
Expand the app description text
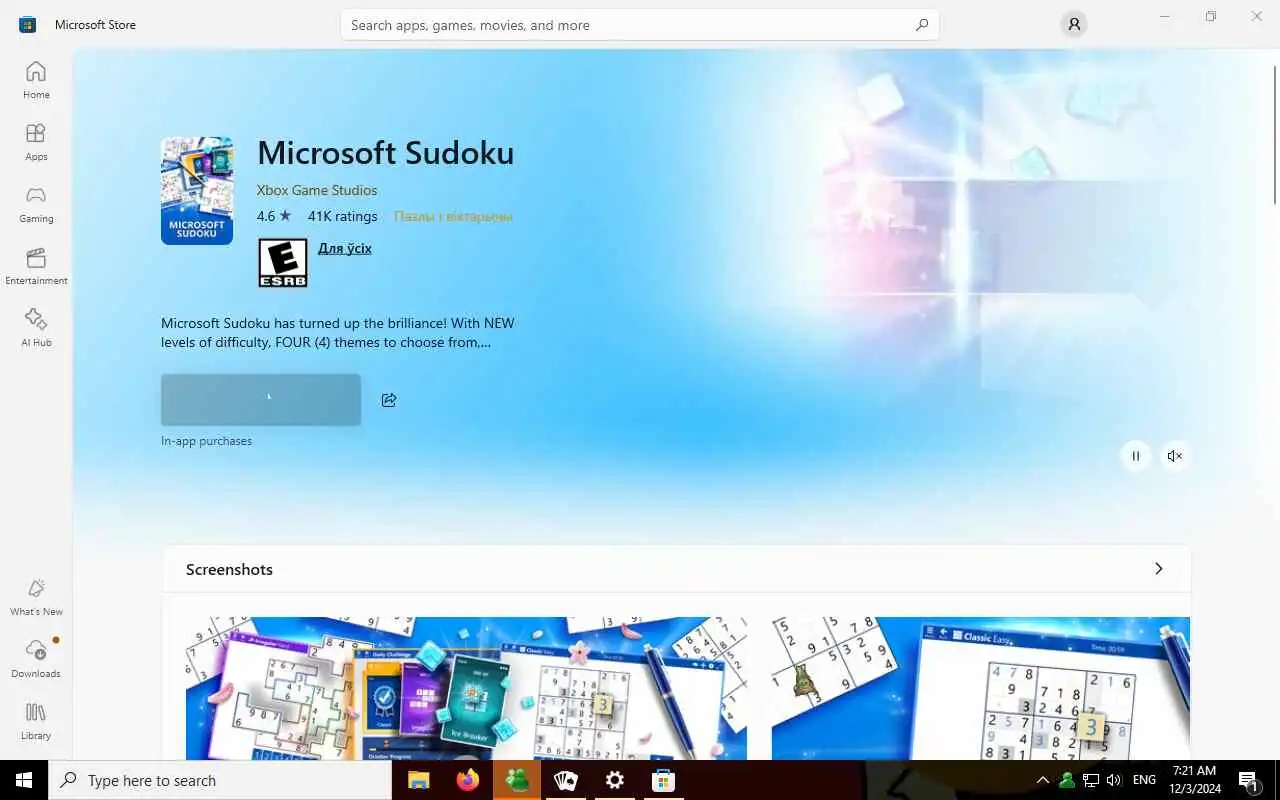point(338,333)
